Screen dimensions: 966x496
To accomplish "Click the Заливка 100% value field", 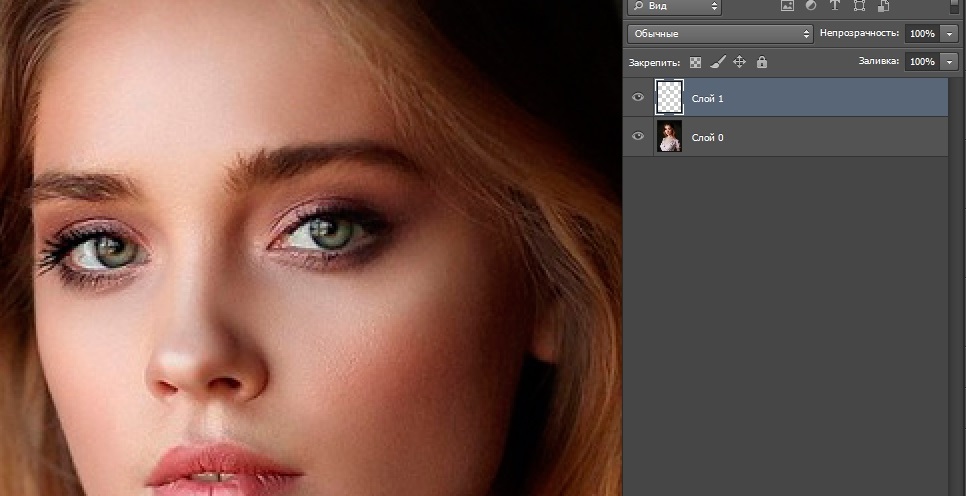I will tap(922, 62).
